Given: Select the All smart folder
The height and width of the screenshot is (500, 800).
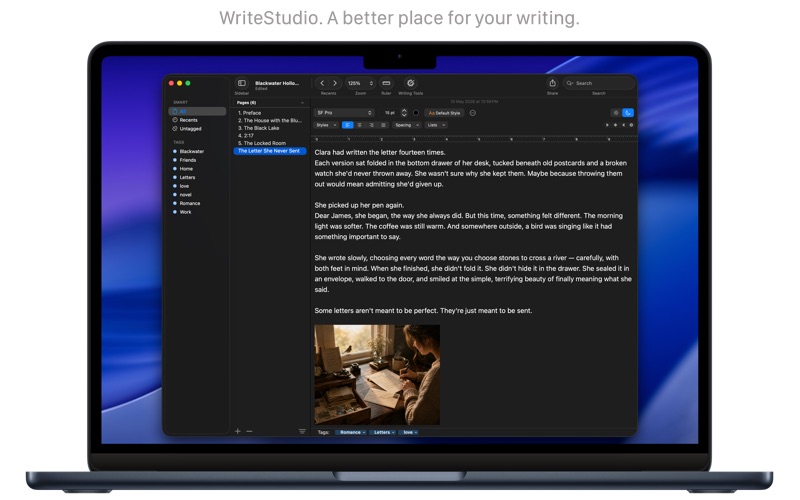Looking at the screenshot, I should 197,111.
